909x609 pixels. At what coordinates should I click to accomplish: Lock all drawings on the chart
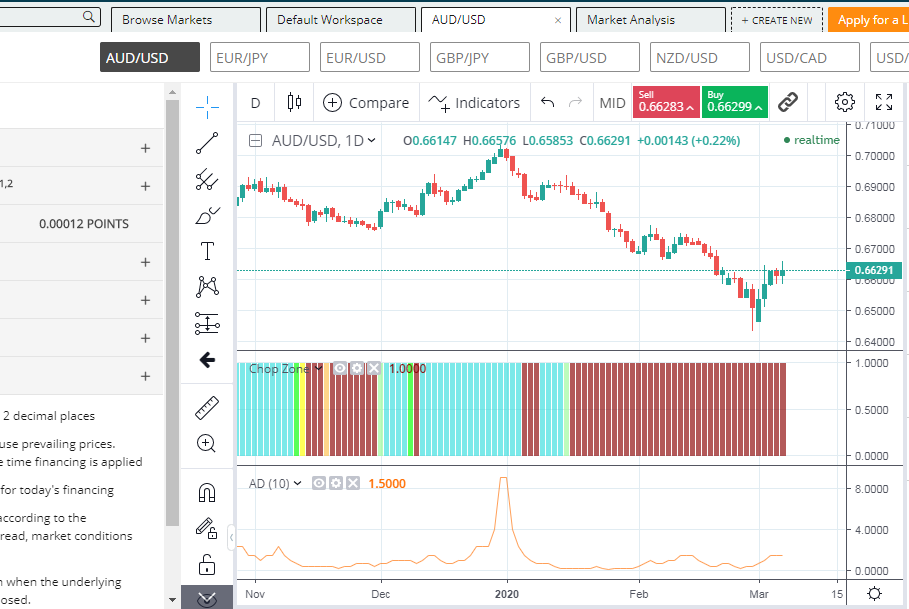207,565
